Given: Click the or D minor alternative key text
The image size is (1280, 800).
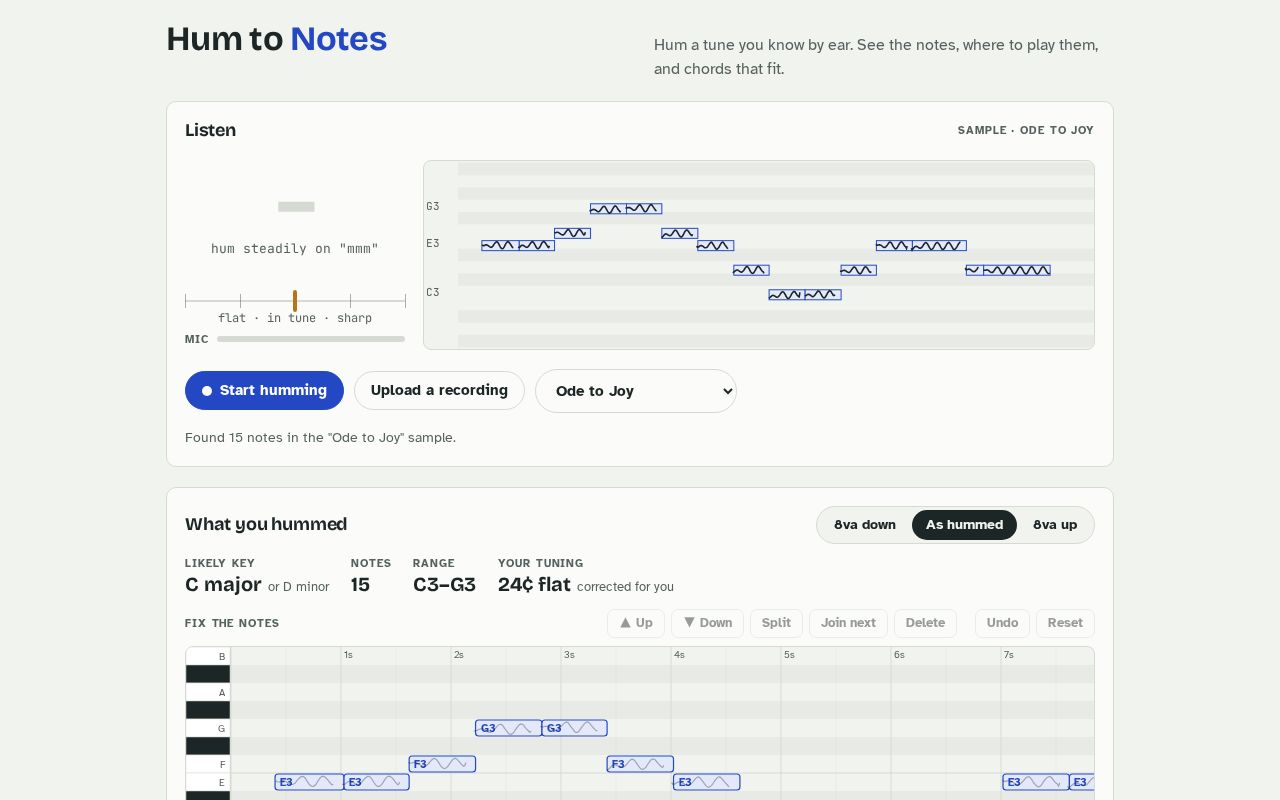Looking at the screenshot, I should click(298, 587).
